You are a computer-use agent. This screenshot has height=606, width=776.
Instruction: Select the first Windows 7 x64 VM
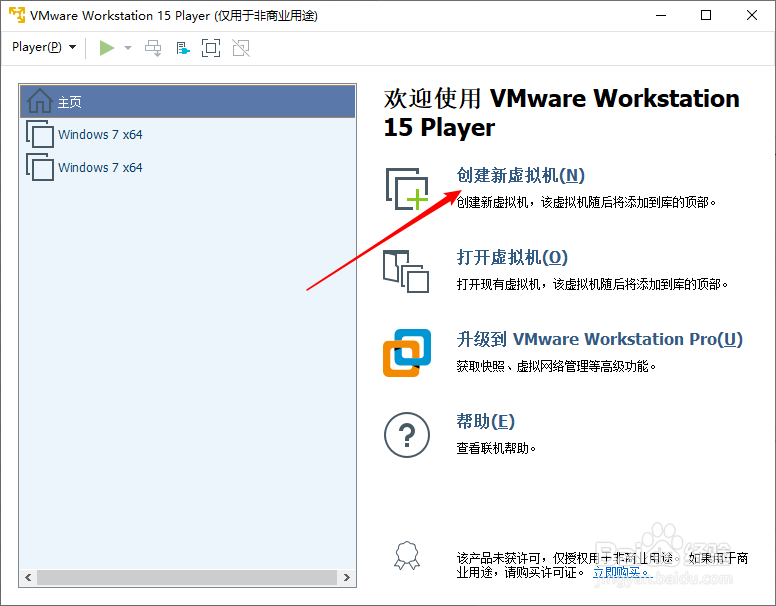[188, 134]
